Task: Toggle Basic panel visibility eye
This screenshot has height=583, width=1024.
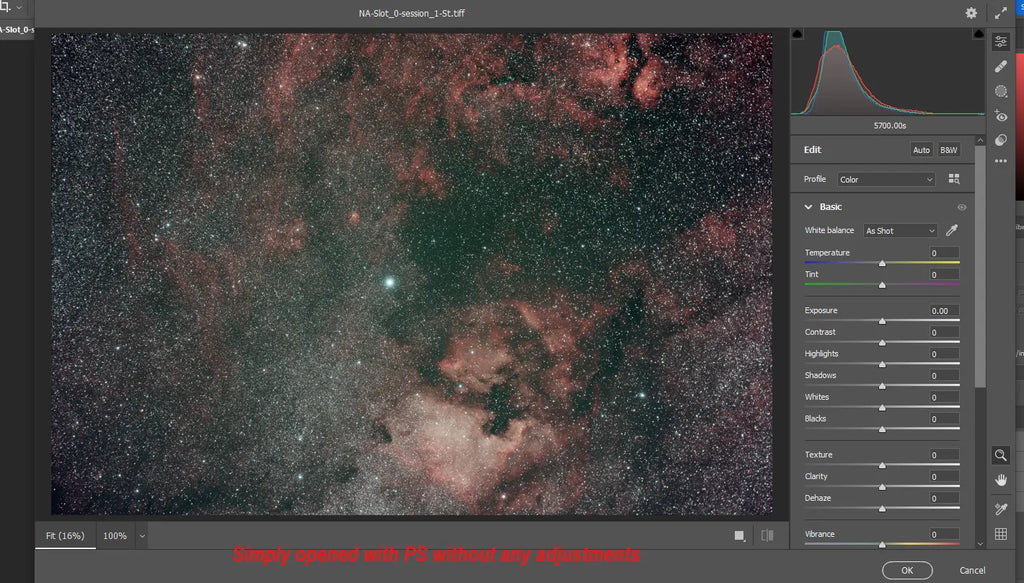Action: (962, 207)
